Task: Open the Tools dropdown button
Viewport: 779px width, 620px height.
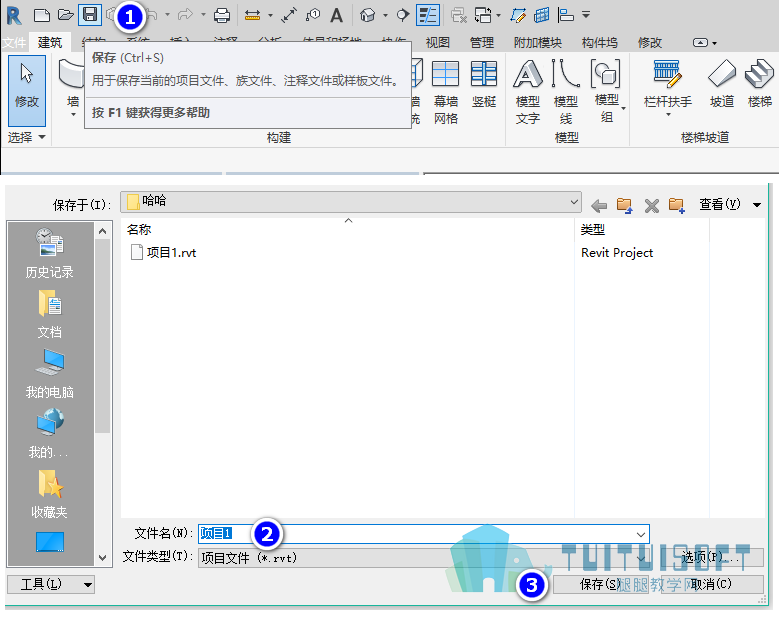Action: [x=51, y=584]
